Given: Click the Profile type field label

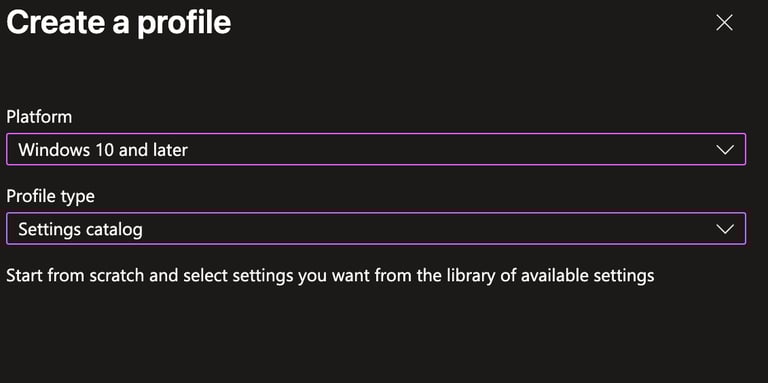Looking at the screenshot, I should 50,196.
